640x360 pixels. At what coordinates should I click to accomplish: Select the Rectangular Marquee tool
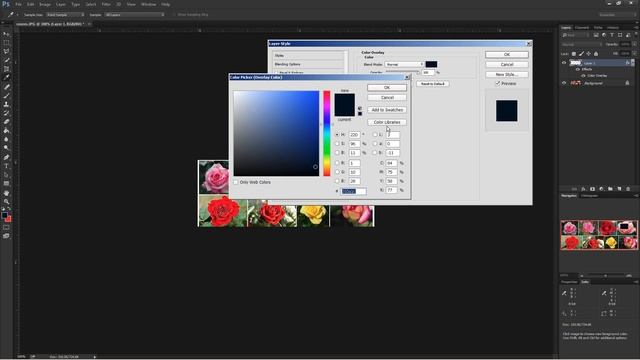tap(6, 42)
